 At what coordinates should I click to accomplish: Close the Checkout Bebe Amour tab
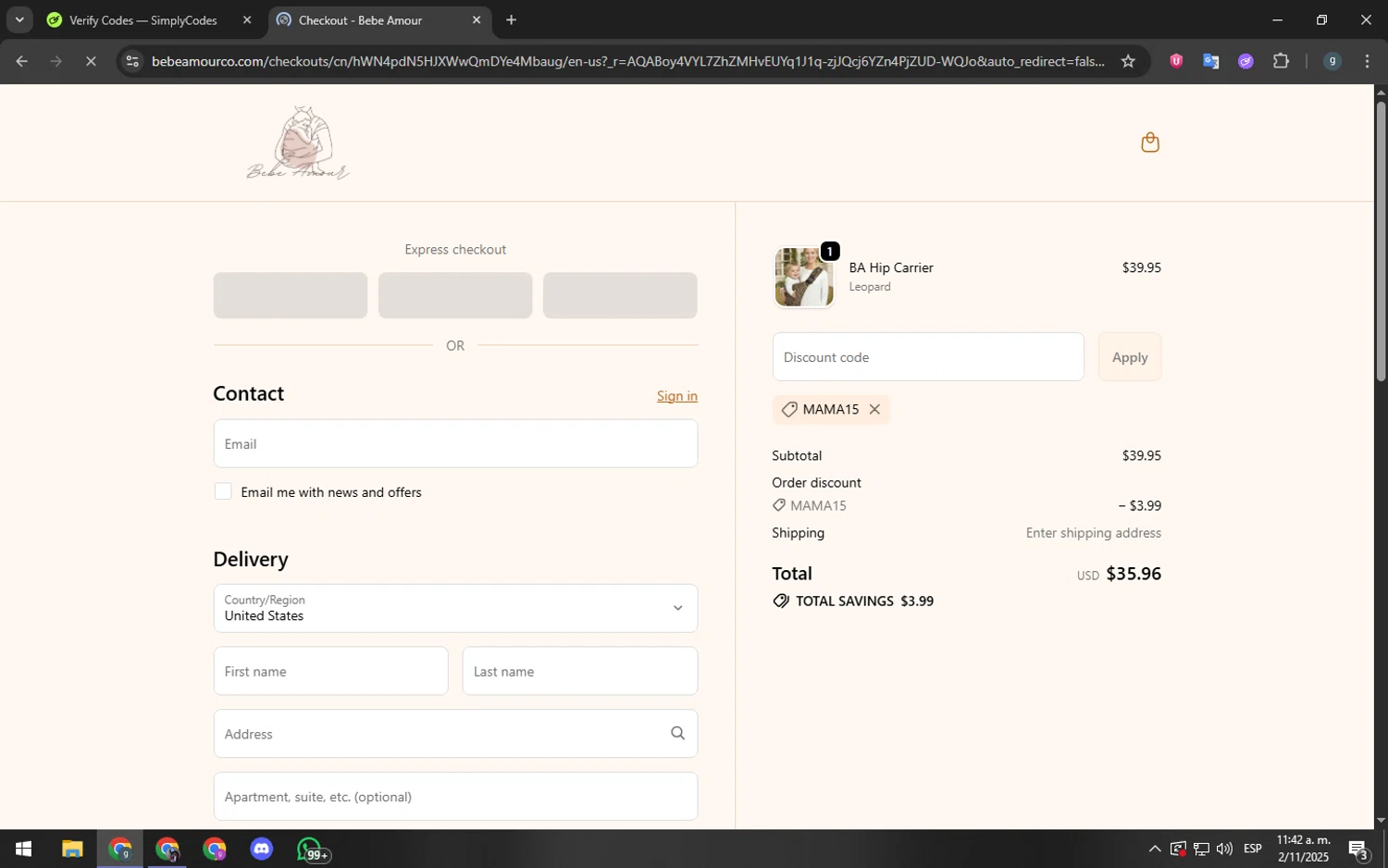pos(477,19)
